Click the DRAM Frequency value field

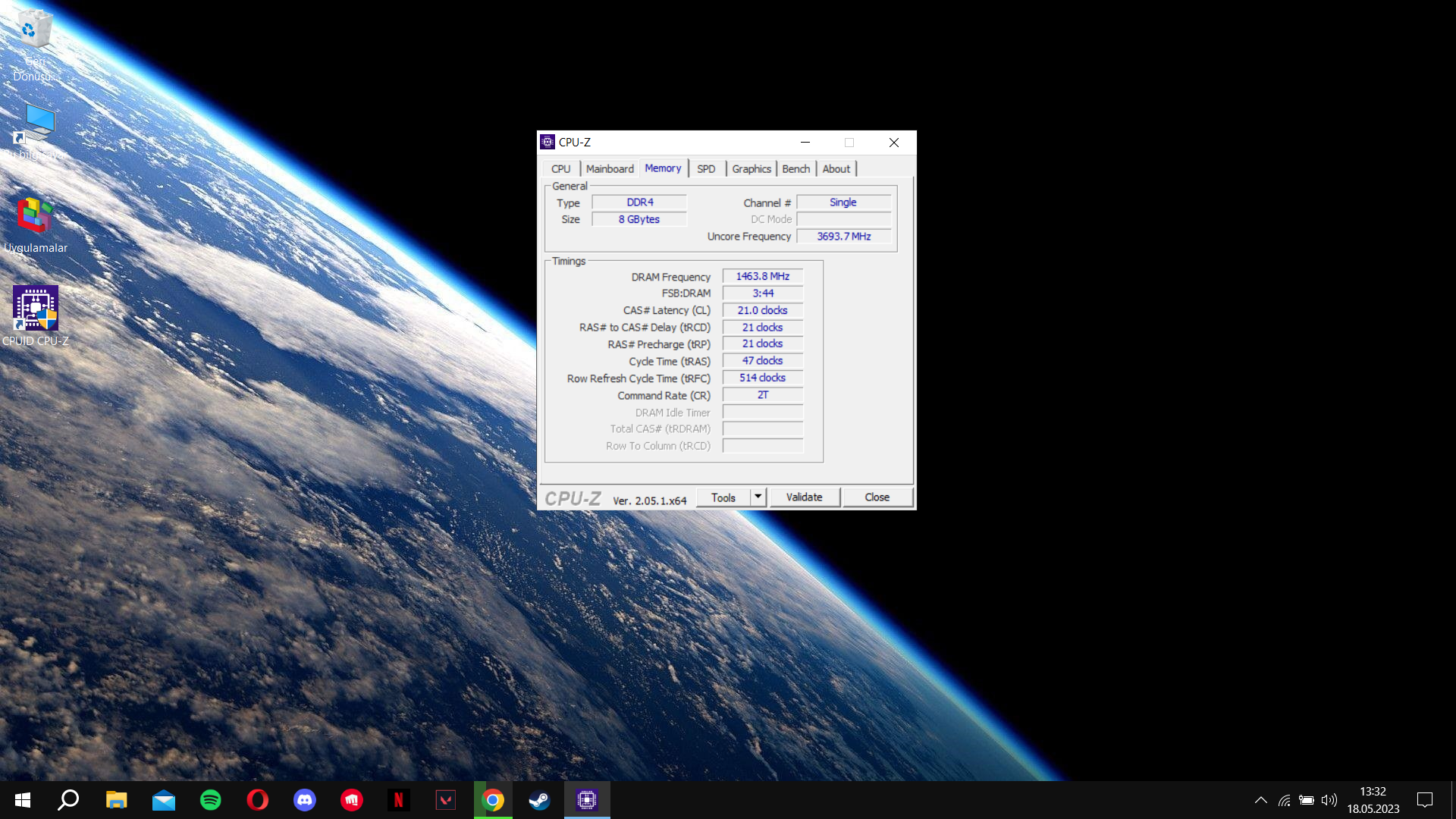762,277
